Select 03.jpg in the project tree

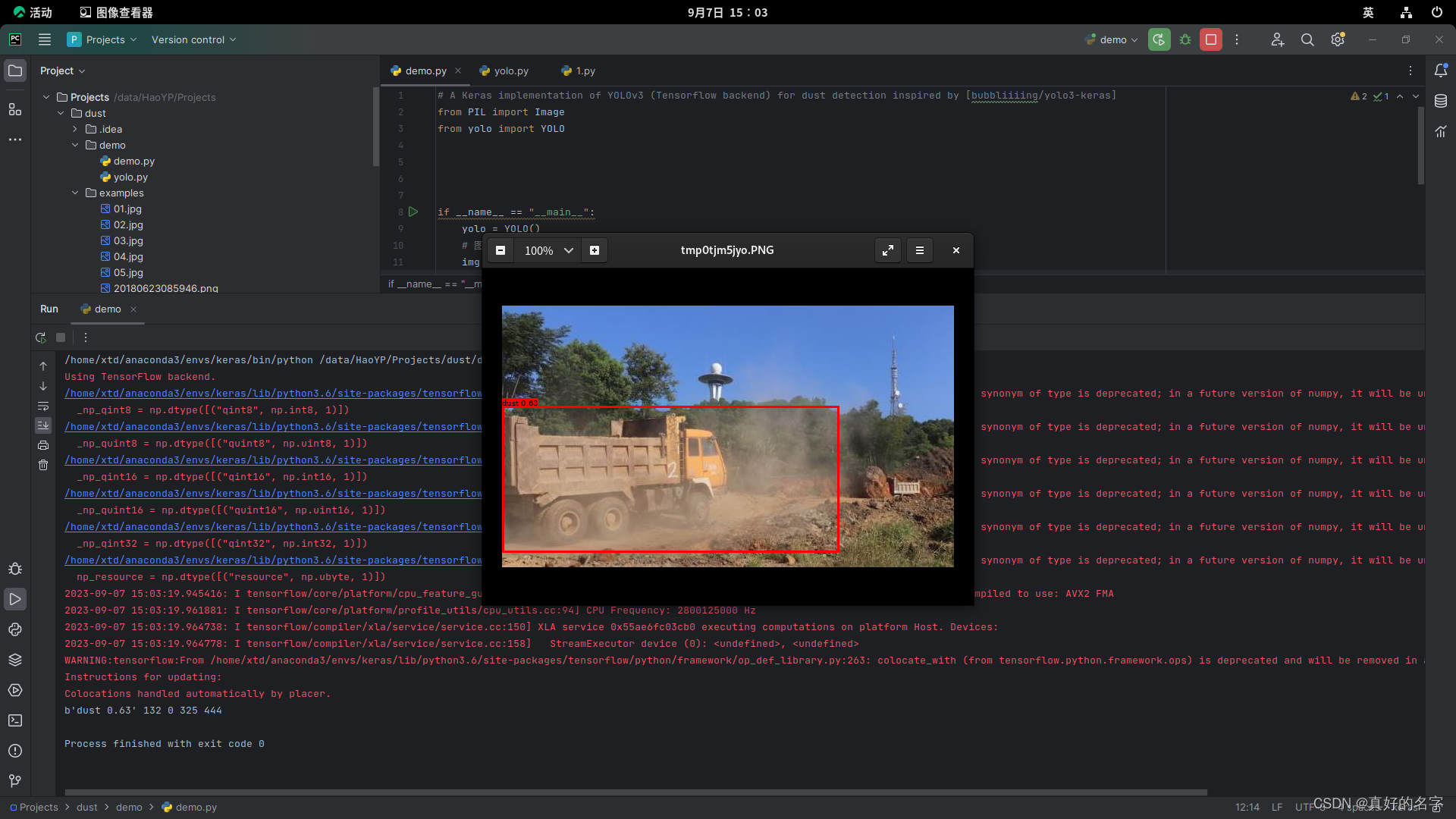click(x=128, y=240)
